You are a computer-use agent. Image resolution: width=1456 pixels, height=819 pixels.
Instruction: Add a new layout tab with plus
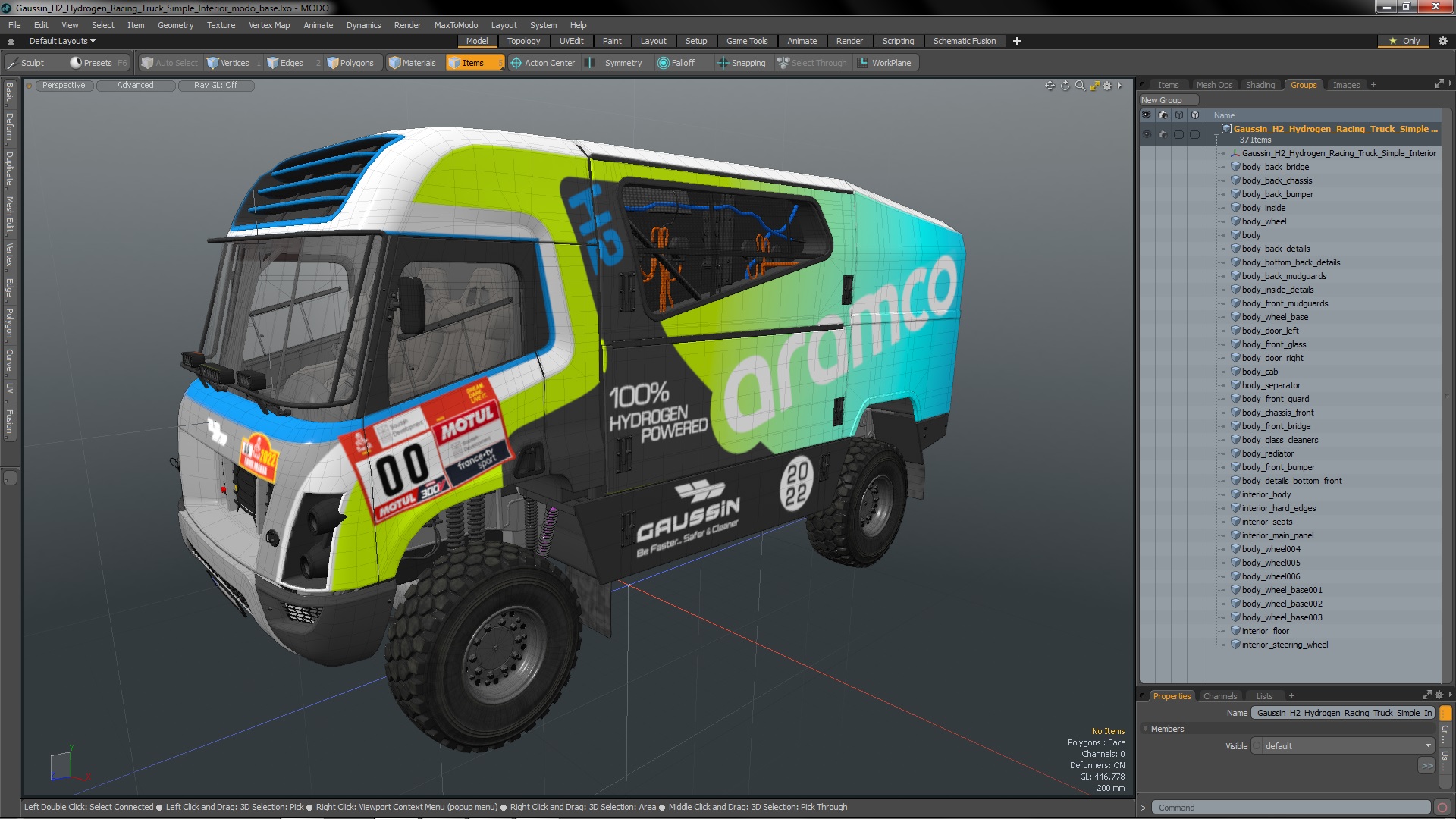pos(1016,41)
